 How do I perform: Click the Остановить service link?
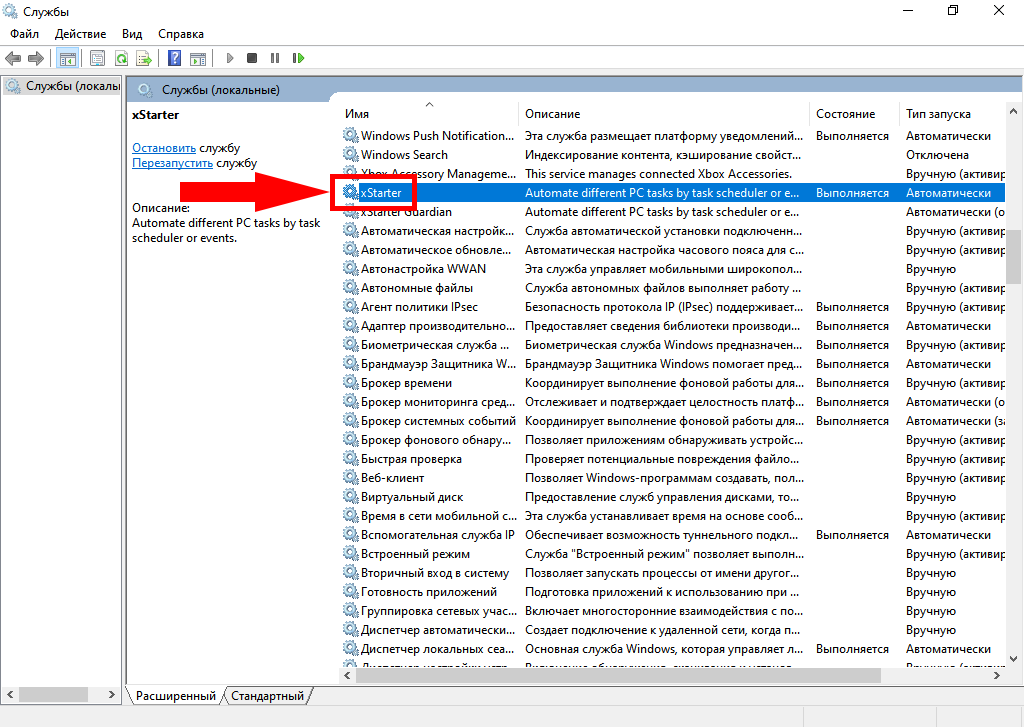pyautogui.click(x=164, y=148)
